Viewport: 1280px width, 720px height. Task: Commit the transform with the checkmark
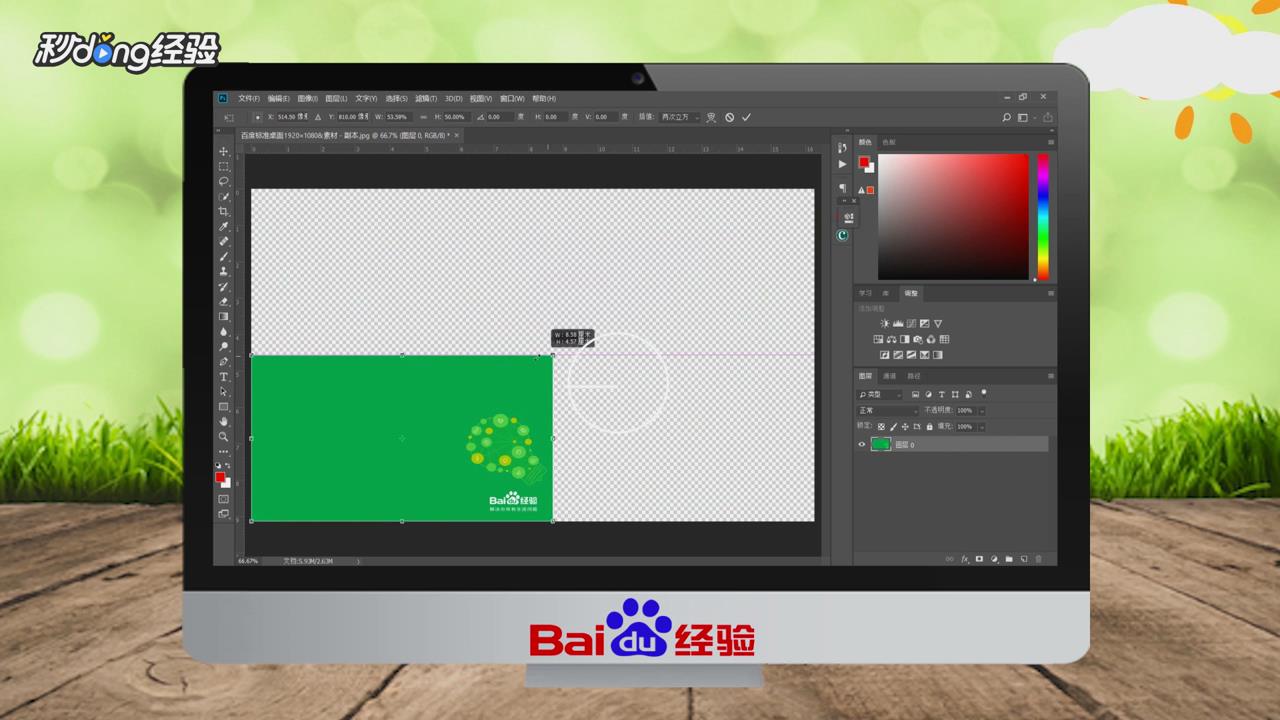coord(746,117)
